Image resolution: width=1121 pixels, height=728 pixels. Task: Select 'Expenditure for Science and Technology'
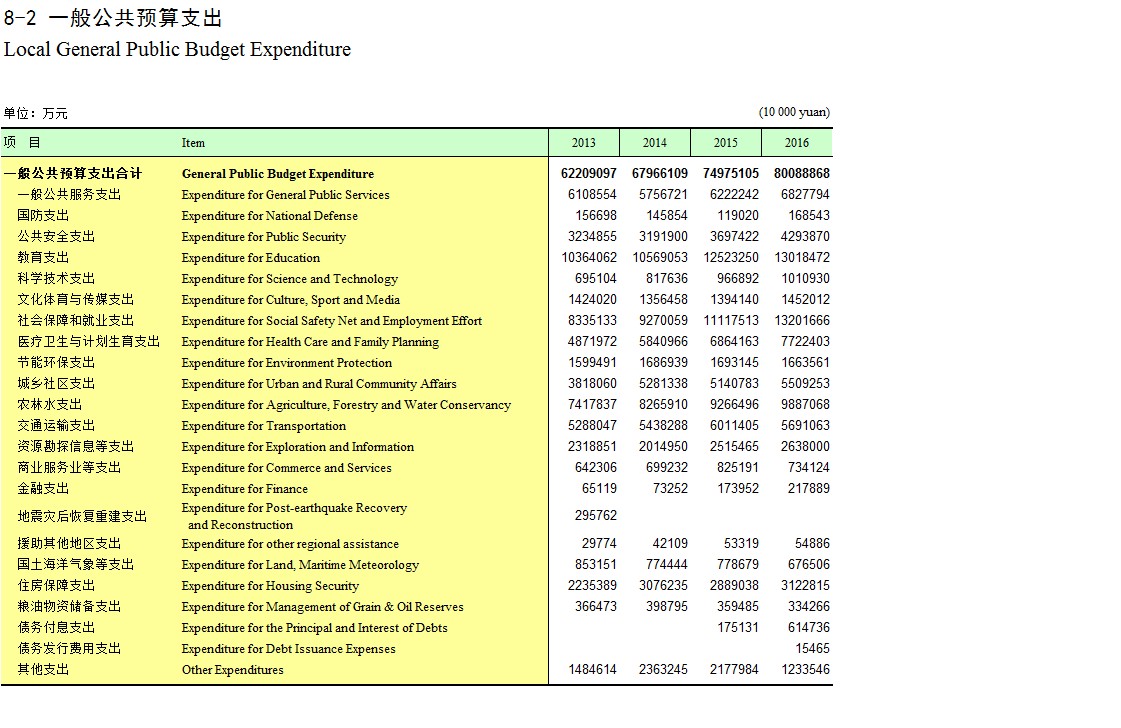pyautogui.click(x=290, y=279)
